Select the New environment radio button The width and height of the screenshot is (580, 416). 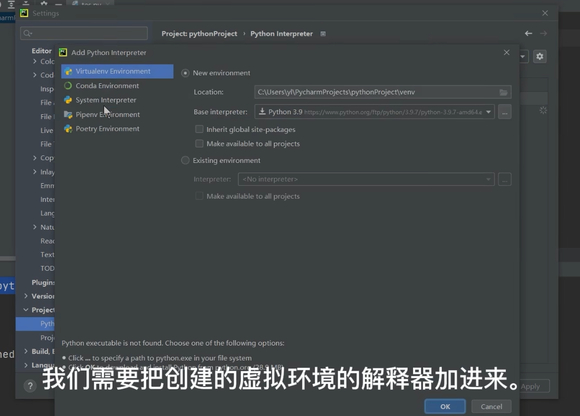click(x=185, y=73)
